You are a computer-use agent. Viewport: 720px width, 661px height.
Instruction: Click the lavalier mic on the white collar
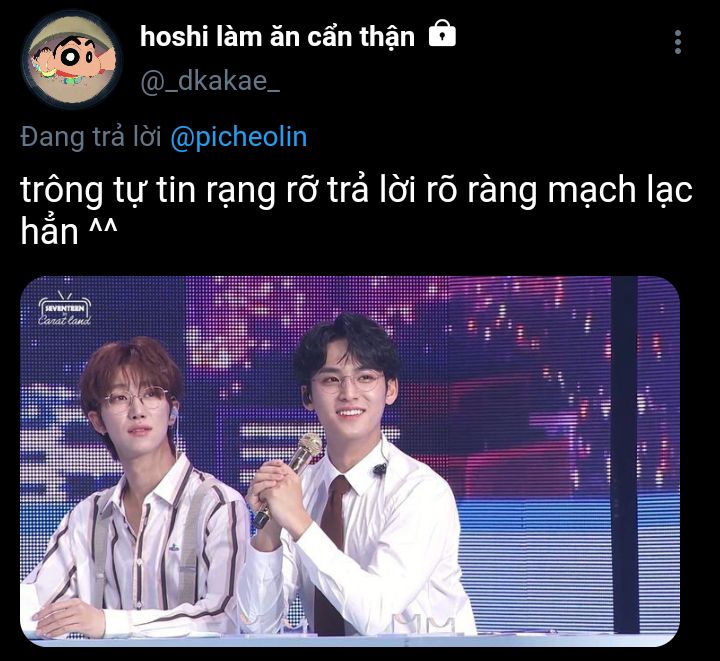click(x=379, y=469)
